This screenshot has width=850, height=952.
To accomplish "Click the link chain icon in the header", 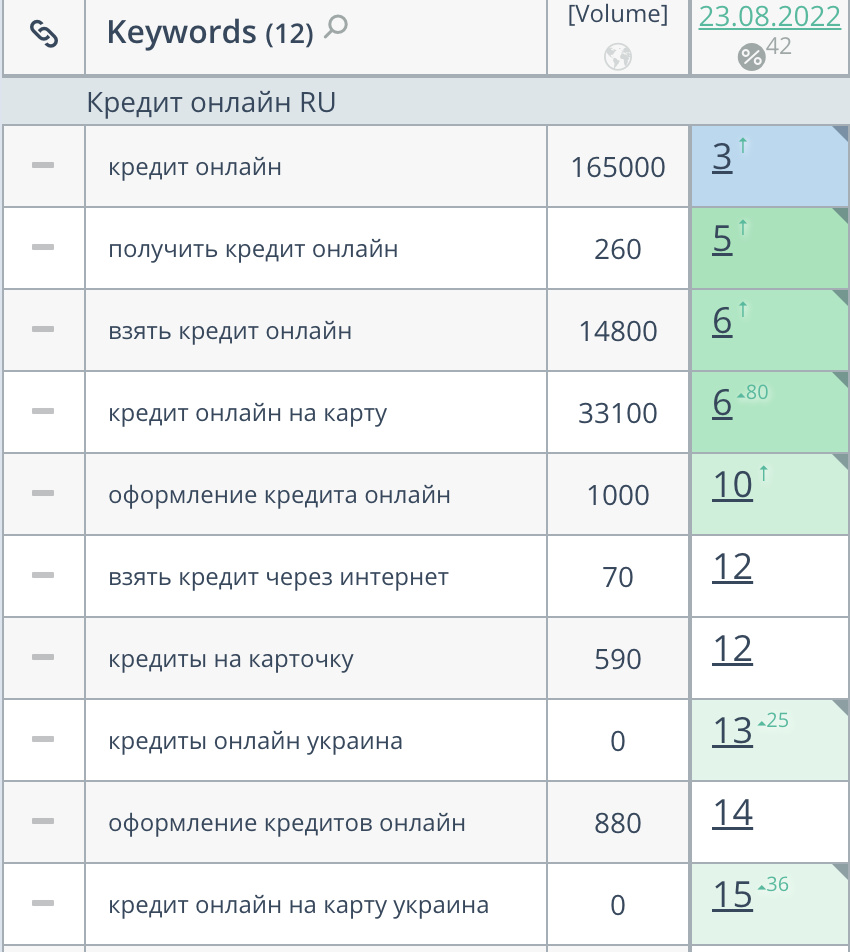I will (x=44, y=35).
